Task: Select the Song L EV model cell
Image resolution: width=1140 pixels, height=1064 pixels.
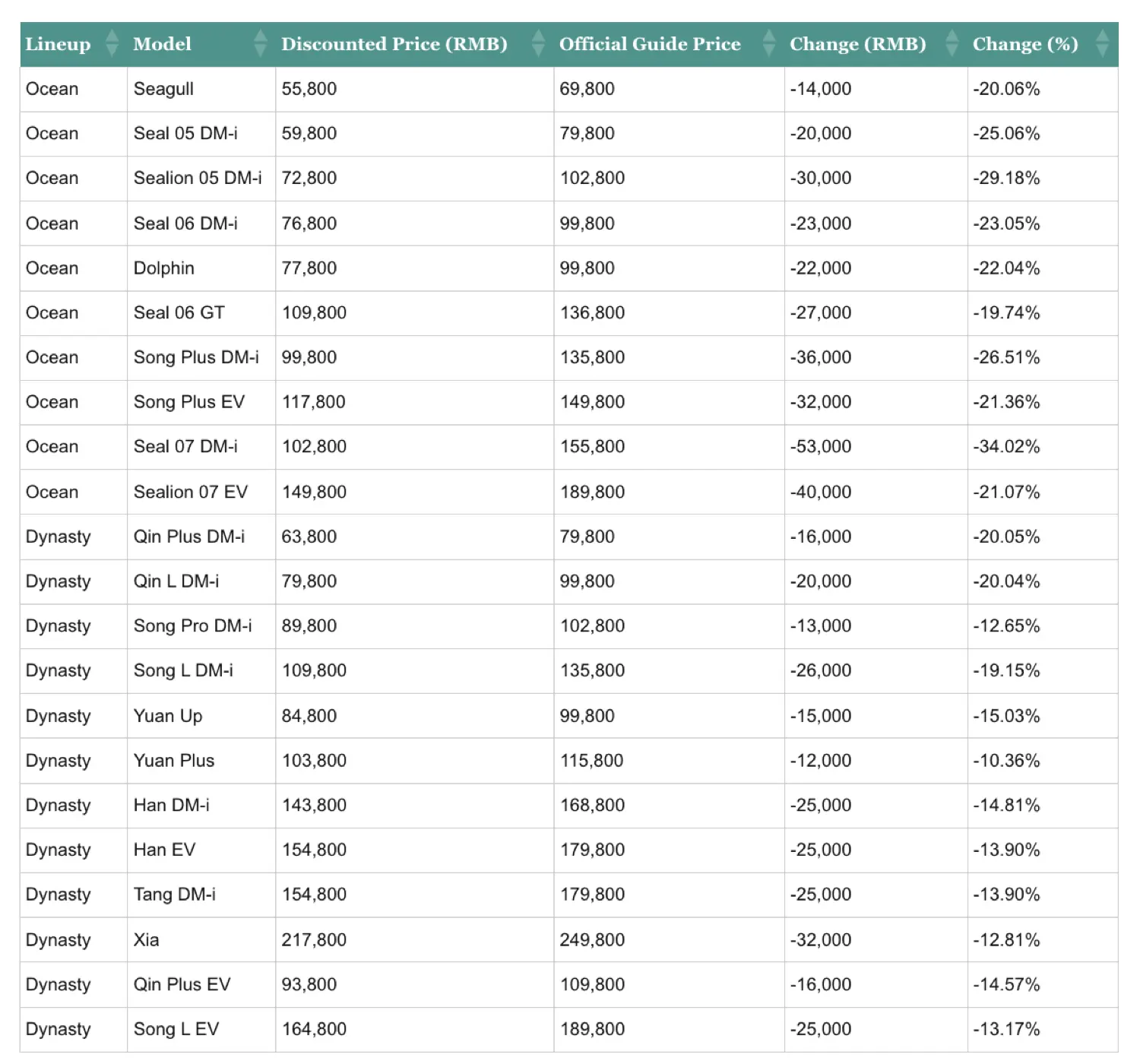Action: [176, 1029]
